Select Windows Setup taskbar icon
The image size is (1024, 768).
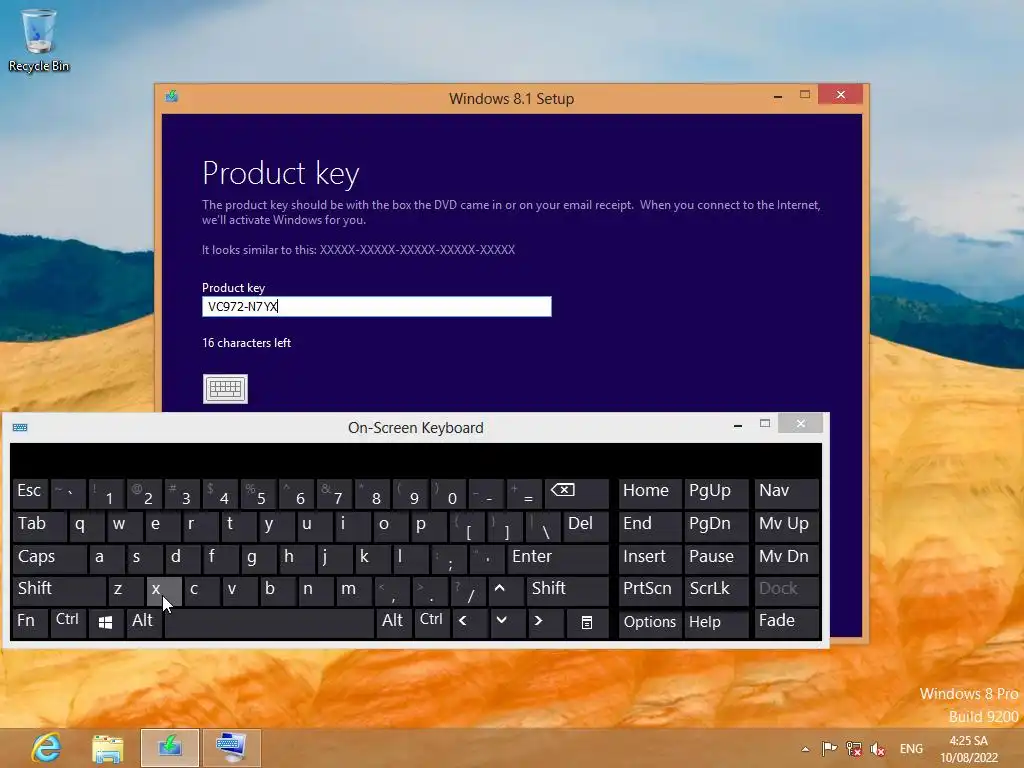tap(170, 748)
